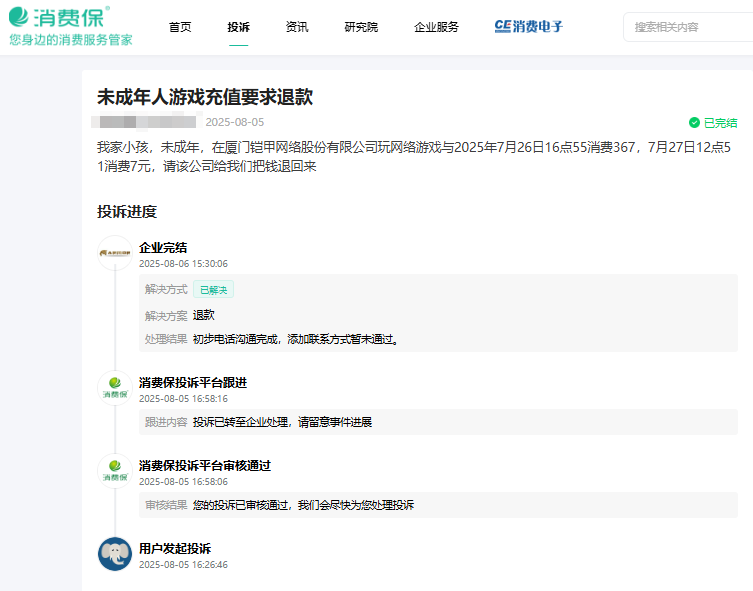753x591 pixels.
Task: Click the blurred username next to the date
Action: 145,122
